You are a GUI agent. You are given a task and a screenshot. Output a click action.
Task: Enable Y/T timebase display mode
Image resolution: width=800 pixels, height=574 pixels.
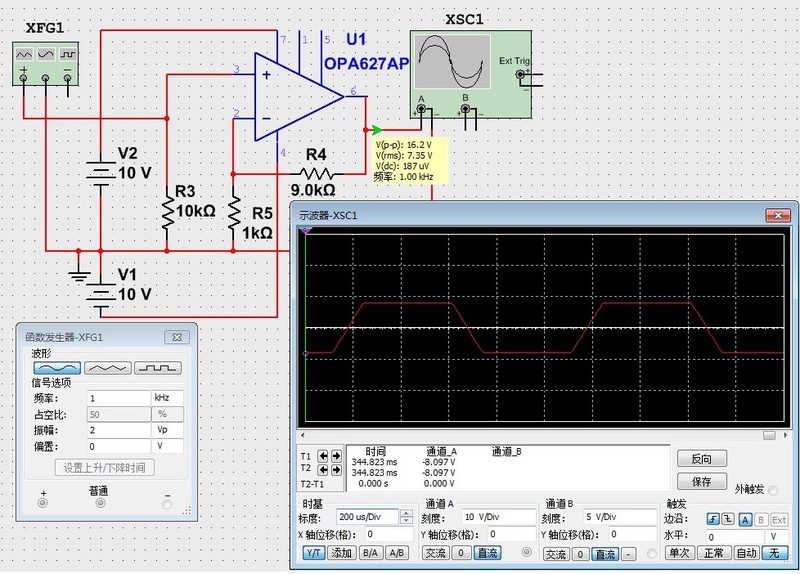(x=312, y=553)
